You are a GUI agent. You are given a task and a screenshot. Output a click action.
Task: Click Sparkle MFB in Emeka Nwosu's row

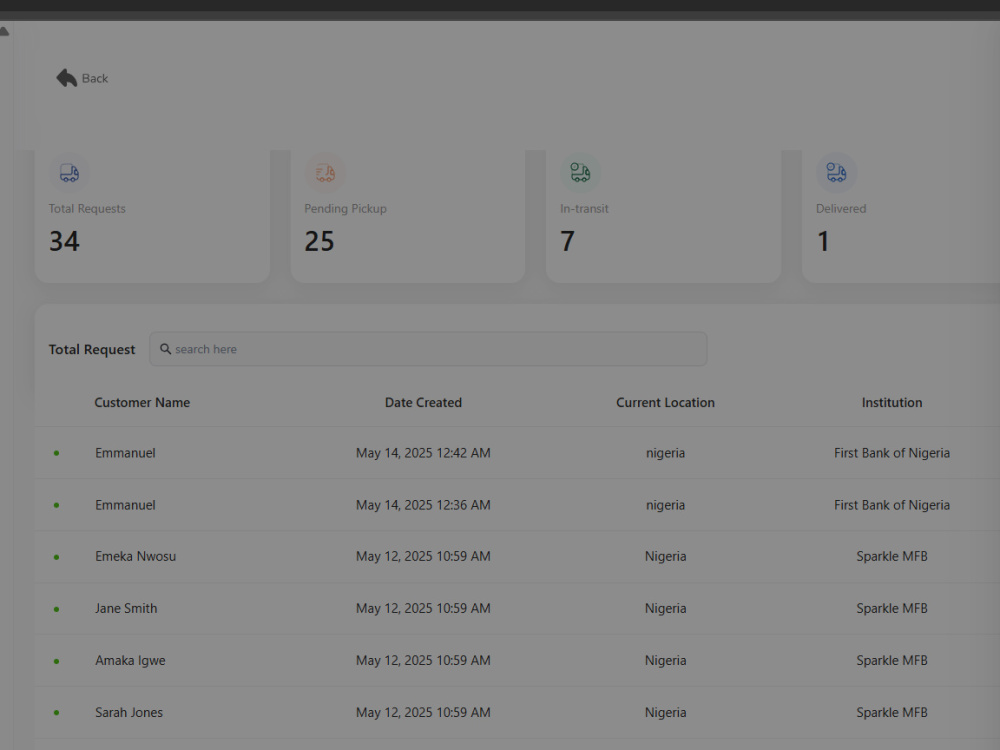pos(892,556)
